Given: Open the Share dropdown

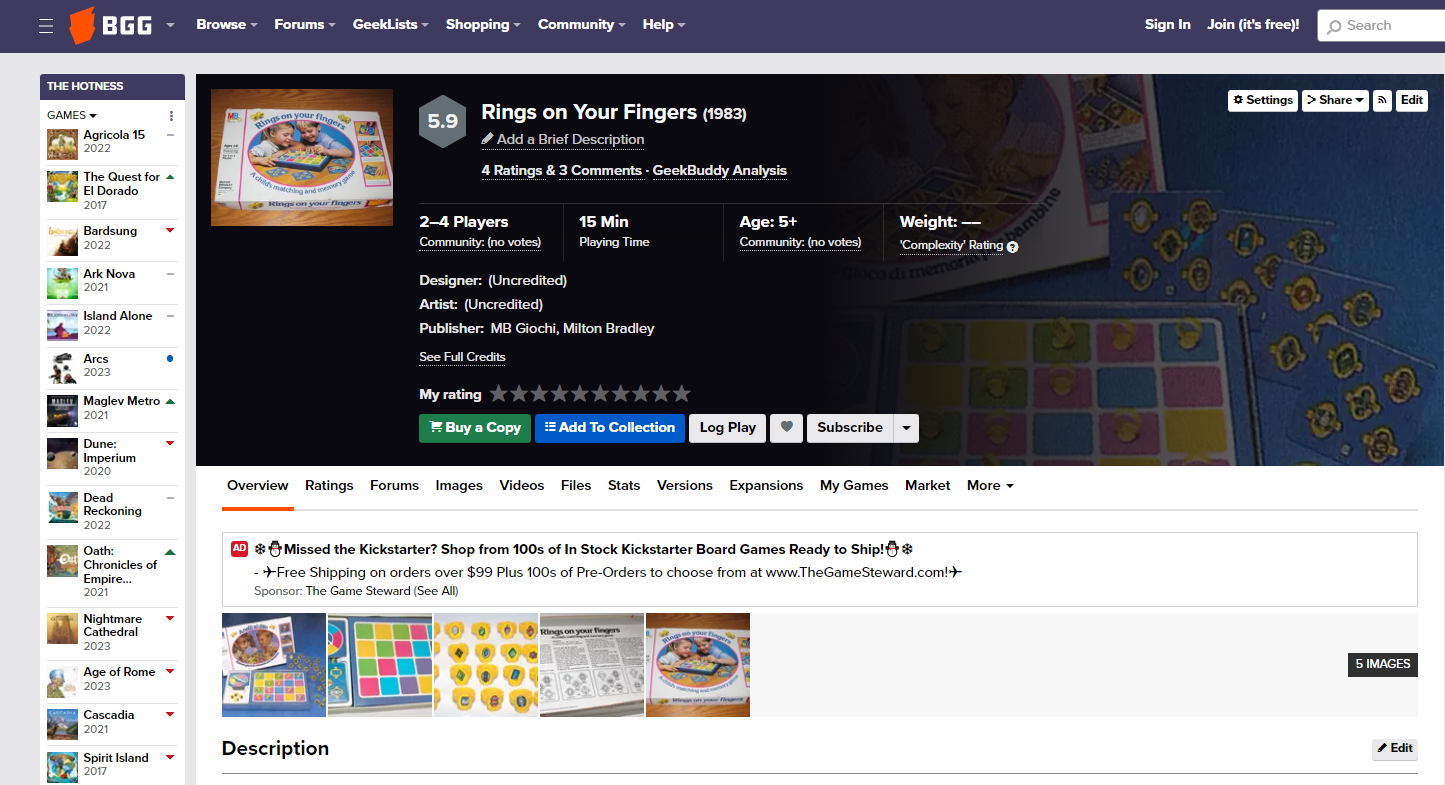Looking at the screenshot, I should click(x=1335, y=100).
